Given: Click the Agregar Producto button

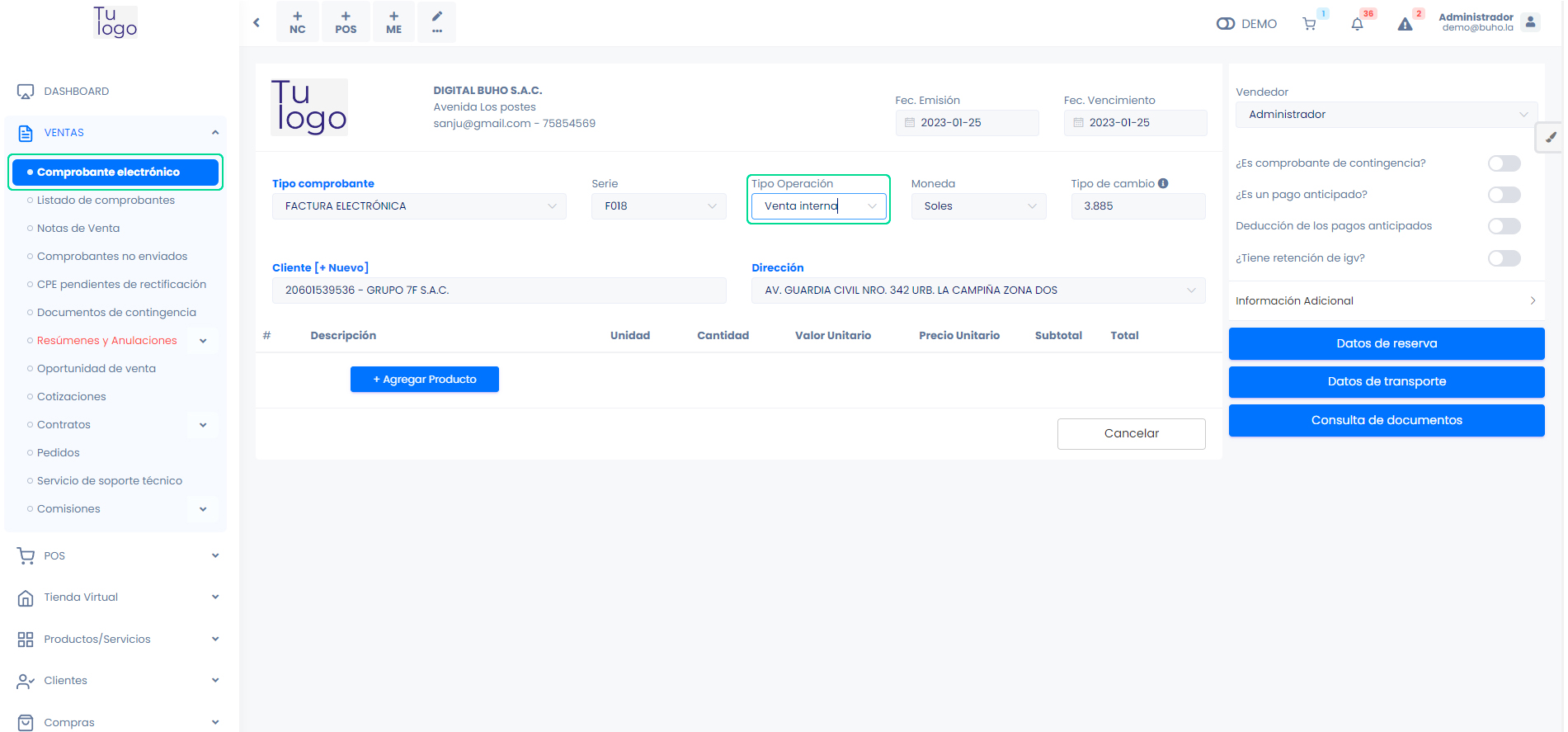Looking at the screenshot, I should point(425,380).
